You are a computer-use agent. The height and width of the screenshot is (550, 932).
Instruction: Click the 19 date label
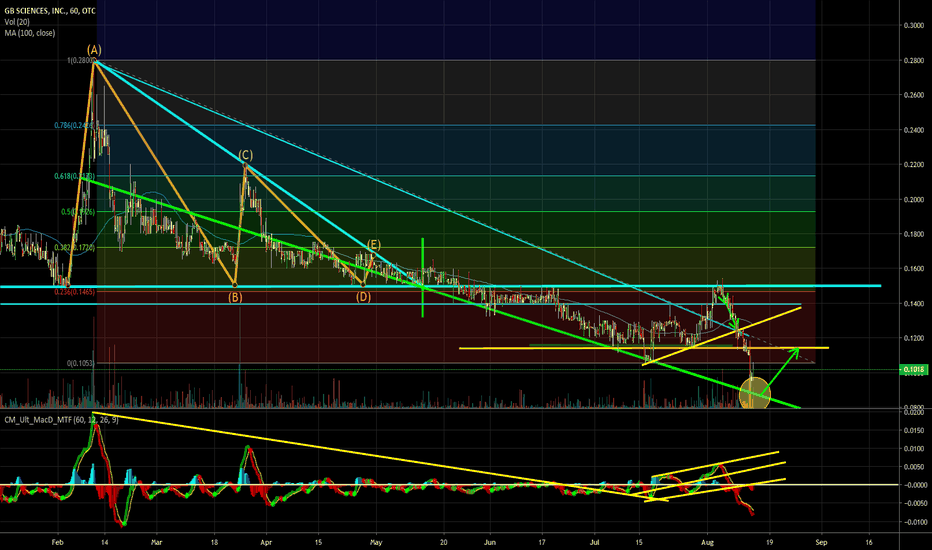(x=769, y=542)
